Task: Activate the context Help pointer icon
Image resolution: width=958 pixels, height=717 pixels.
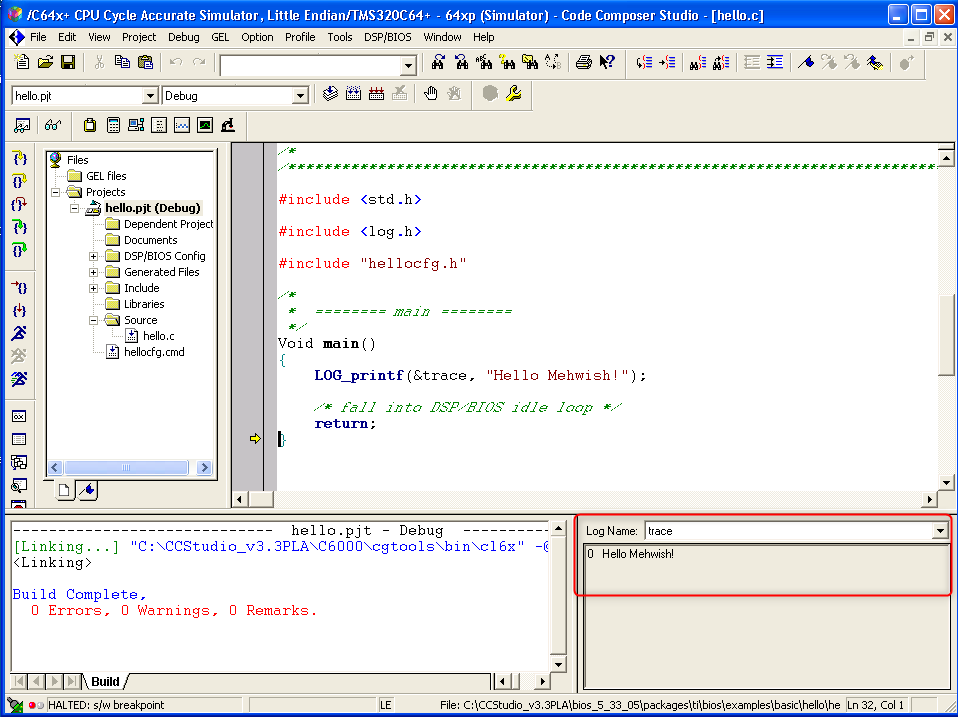Action: tap(607, 62)
